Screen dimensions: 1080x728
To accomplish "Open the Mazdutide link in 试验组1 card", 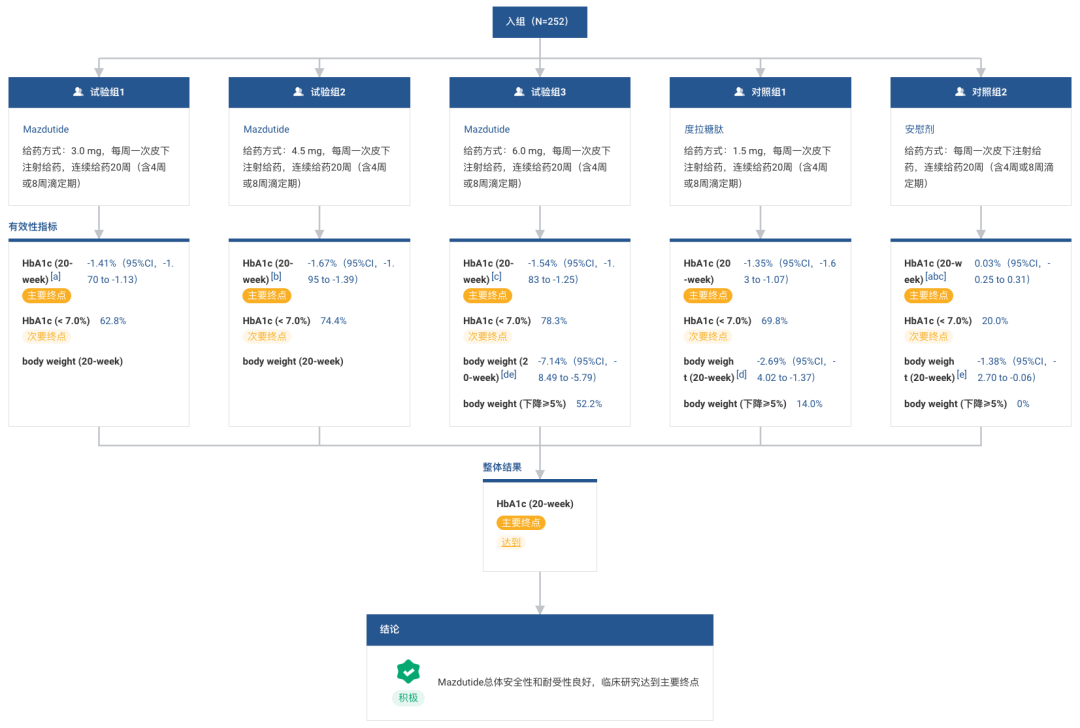I will [45, 129].
